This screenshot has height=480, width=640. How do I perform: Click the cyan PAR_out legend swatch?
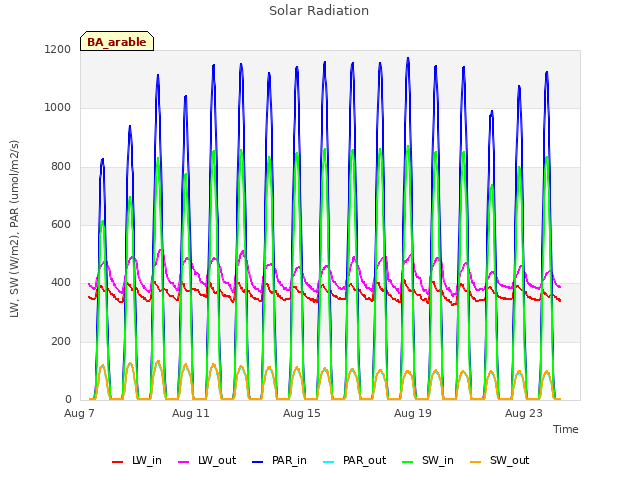point(329,462)
